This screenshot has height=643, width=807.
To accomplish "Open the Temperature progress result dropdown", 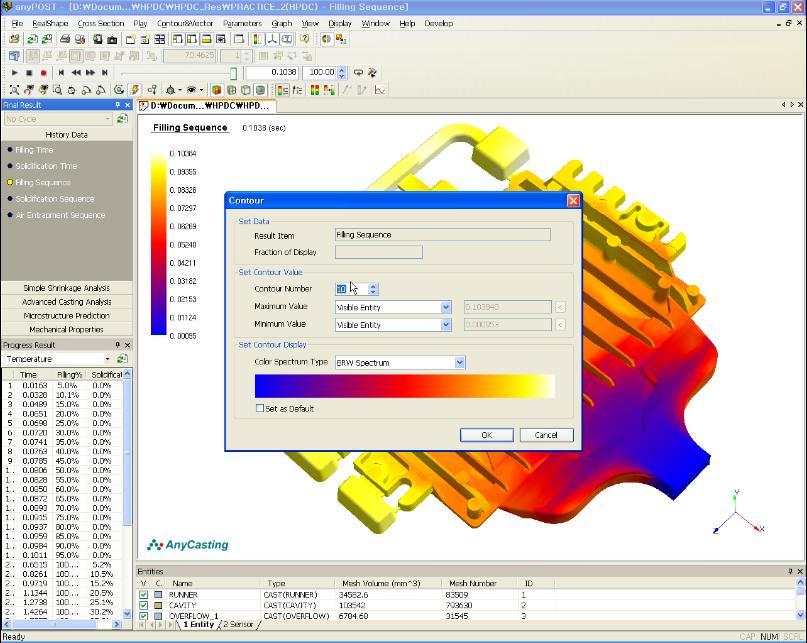I will [108, 359].
